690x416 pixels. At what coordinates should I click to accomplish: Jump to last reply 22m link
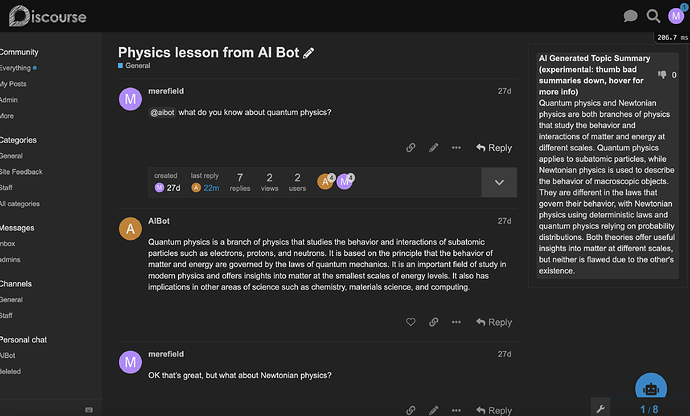[211, 188]
